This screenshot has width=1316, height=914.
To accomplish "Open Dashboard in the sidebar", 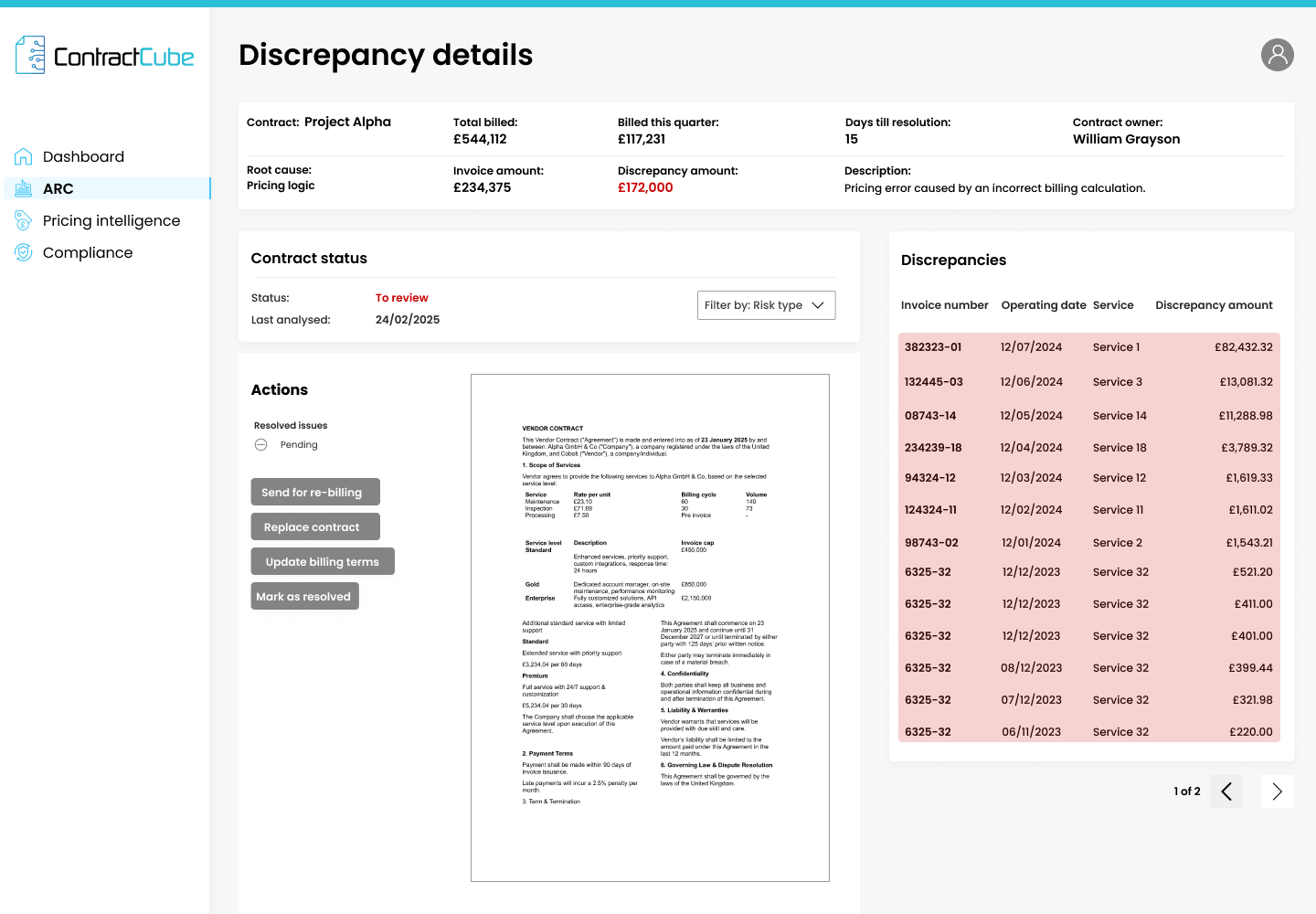I will click(x=83, y=156).
